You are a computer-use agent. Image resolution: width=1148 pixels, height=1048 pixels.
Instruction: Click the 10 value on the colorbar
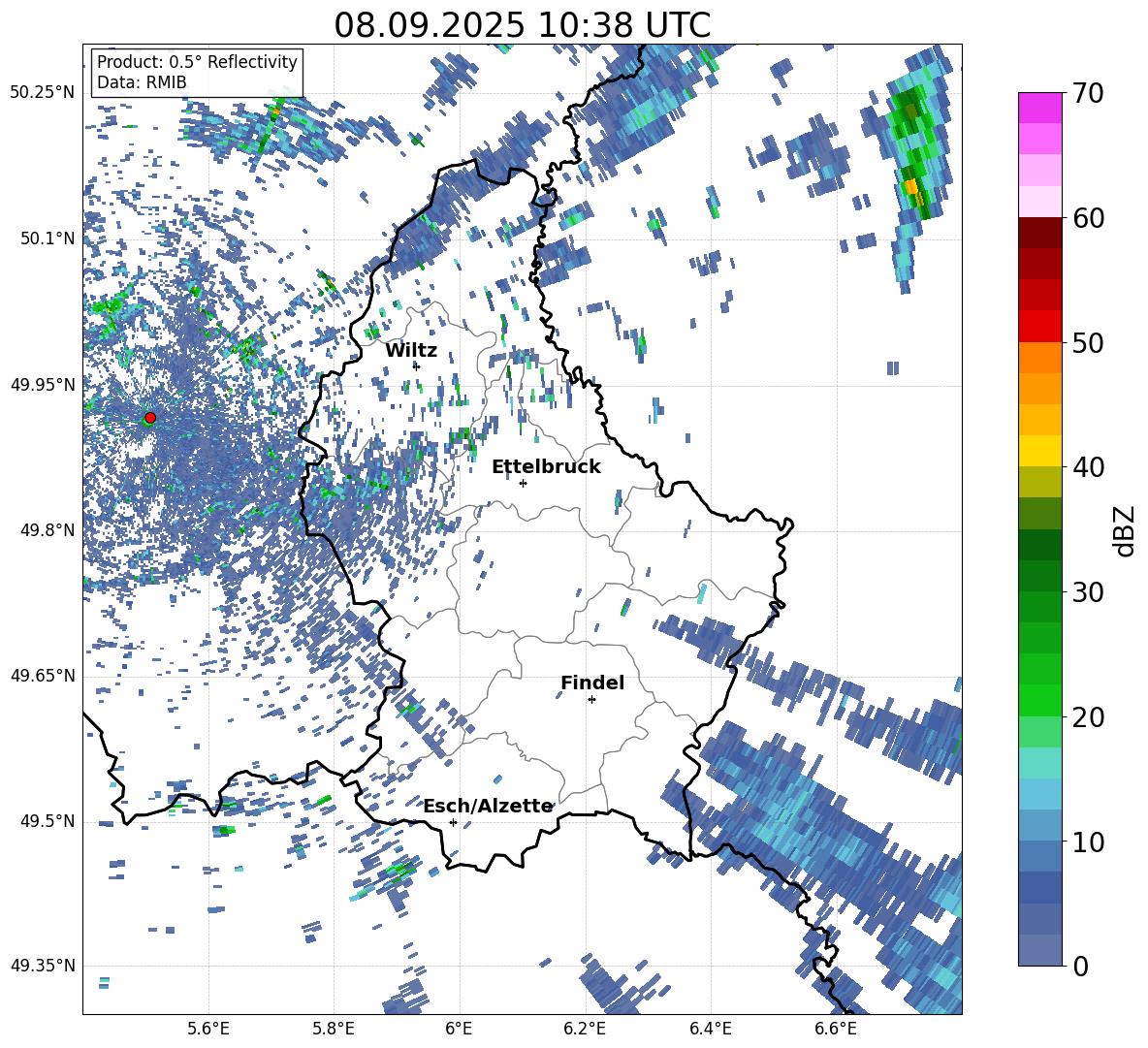click(x=1088, y=842)
